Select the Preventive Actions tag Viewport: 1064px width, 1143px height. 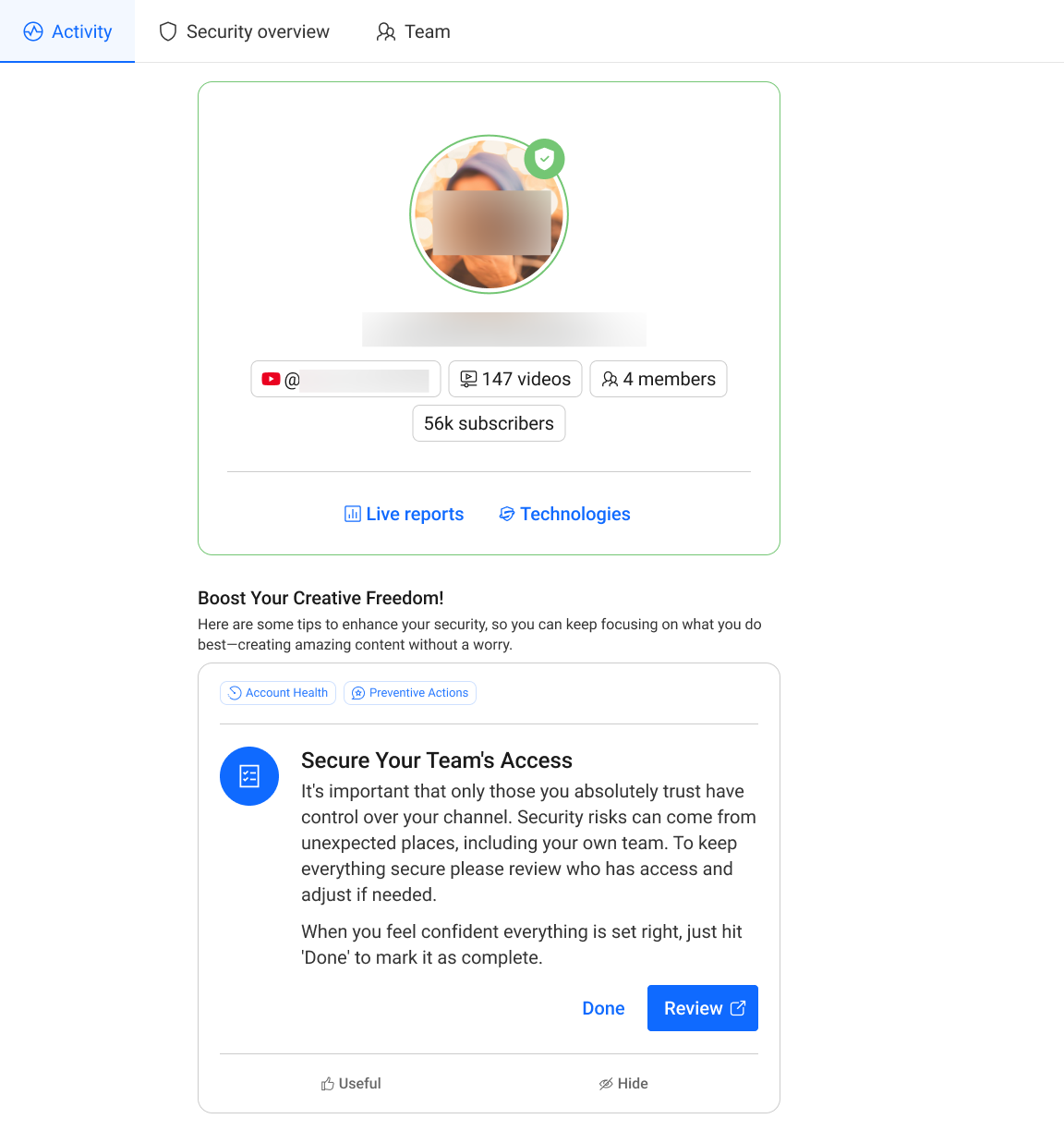coord(410,693)
